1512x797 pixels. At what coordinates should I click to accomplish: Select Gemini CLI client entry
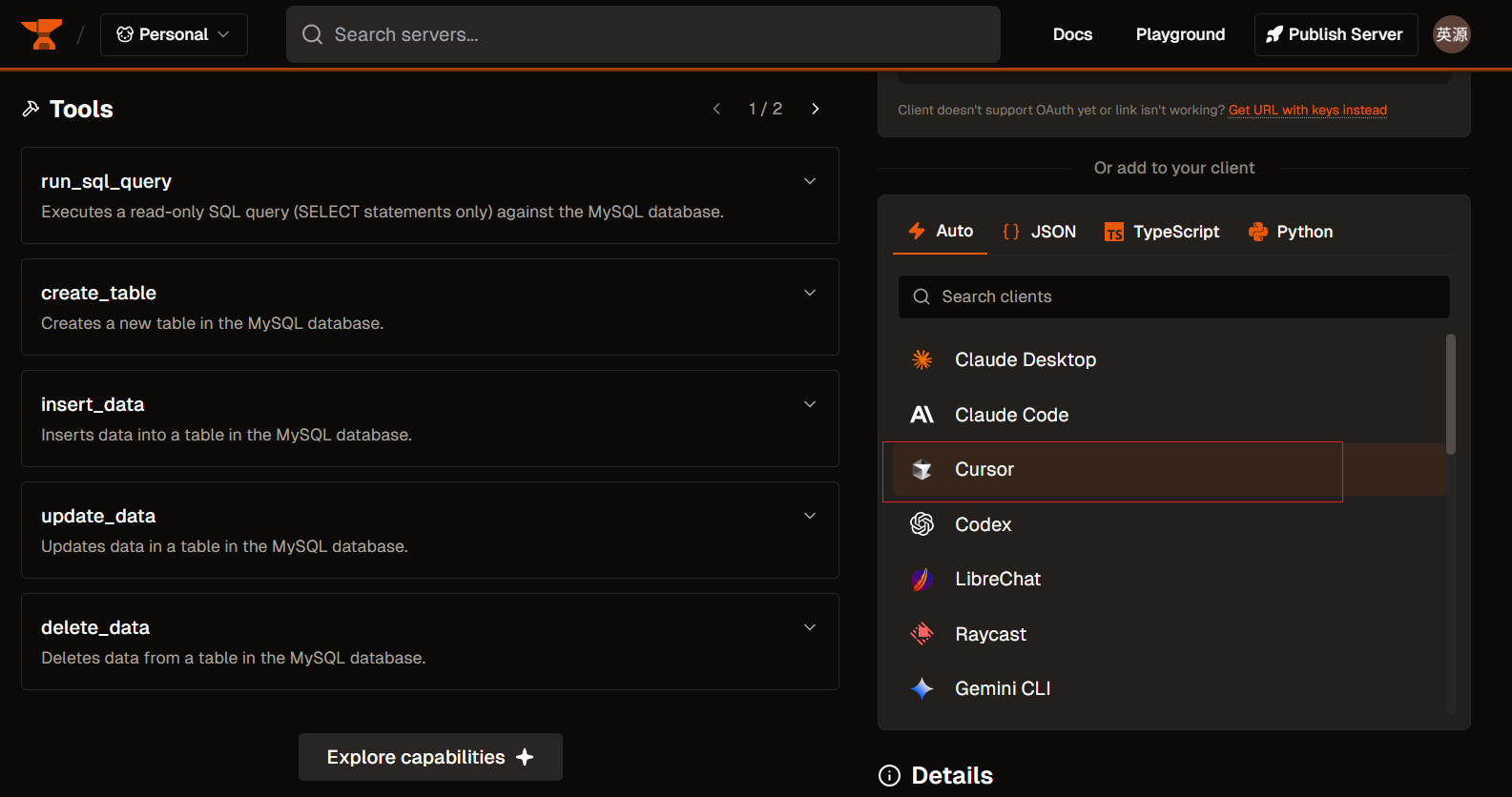coord(1170,688)
